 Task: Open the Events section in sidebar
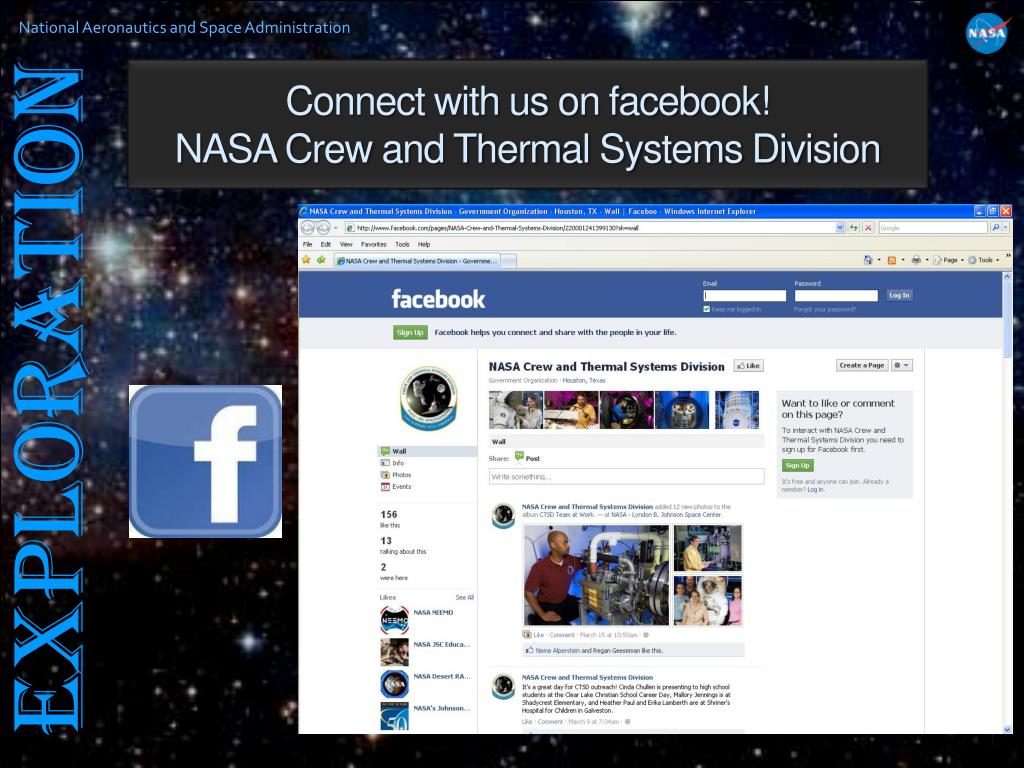(396, 487)
